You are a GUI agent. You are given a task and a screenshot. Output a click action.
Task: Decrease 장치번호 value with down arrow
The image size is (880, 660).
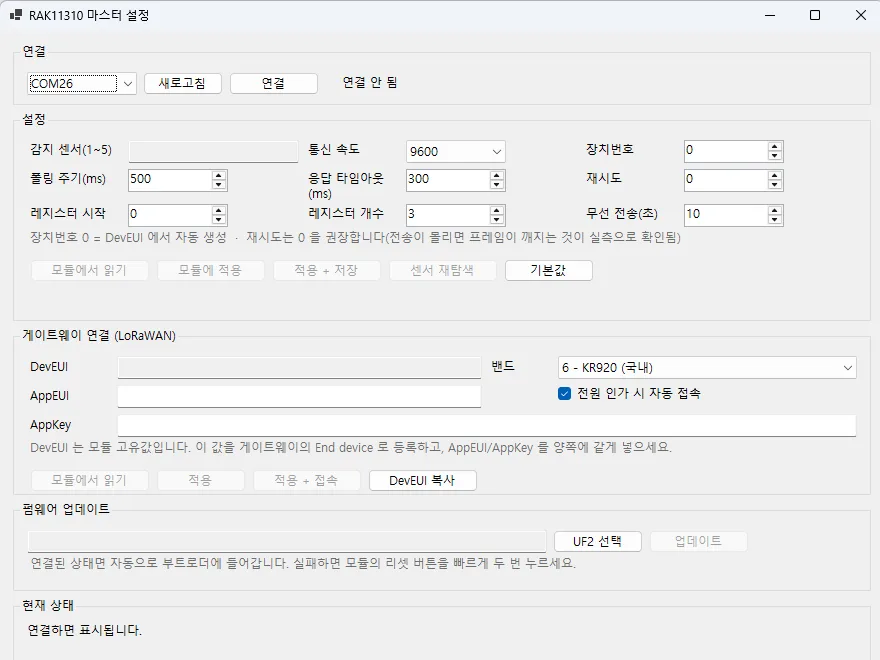(774, 155)
